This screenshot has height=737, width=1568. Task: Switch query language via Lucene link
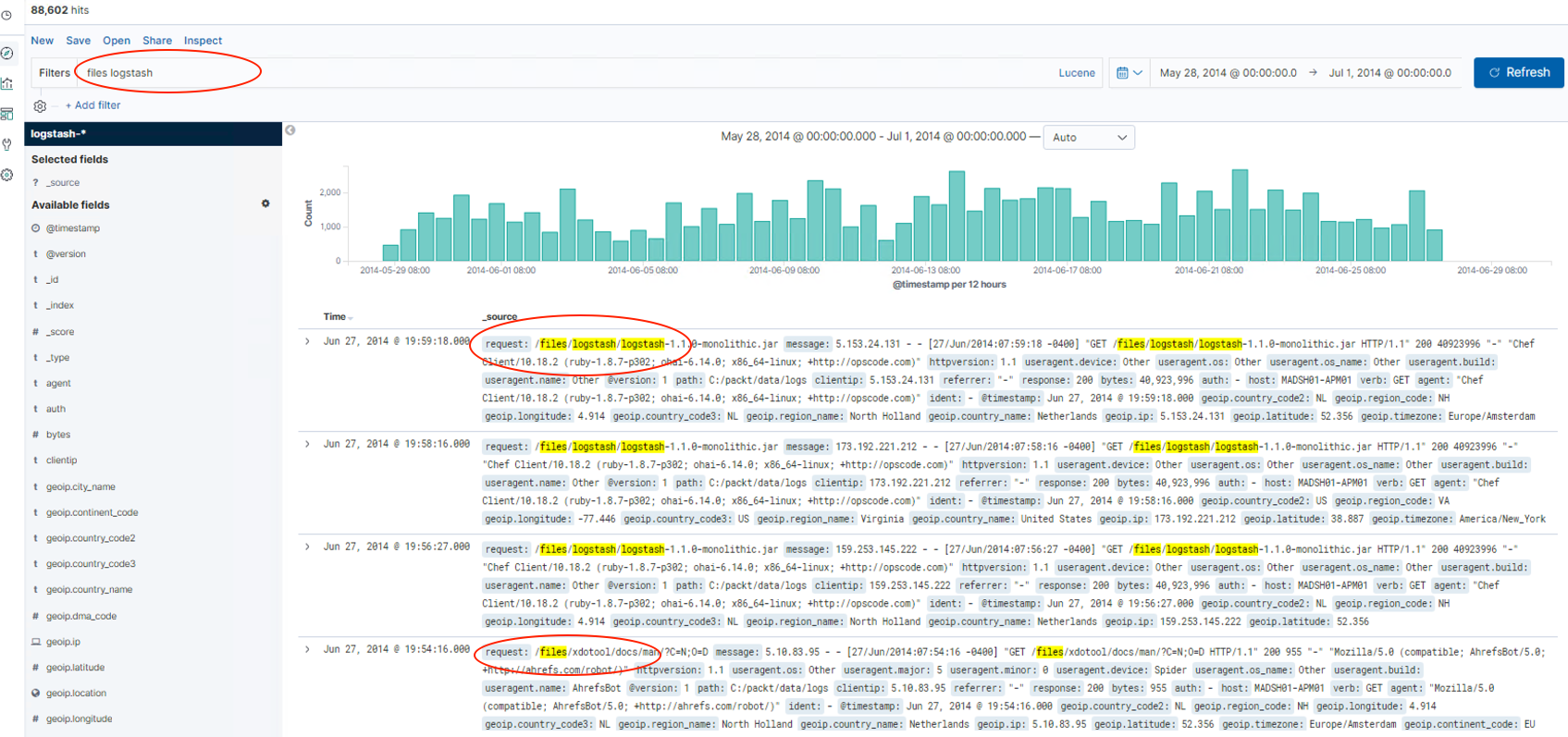(1077, 73)
